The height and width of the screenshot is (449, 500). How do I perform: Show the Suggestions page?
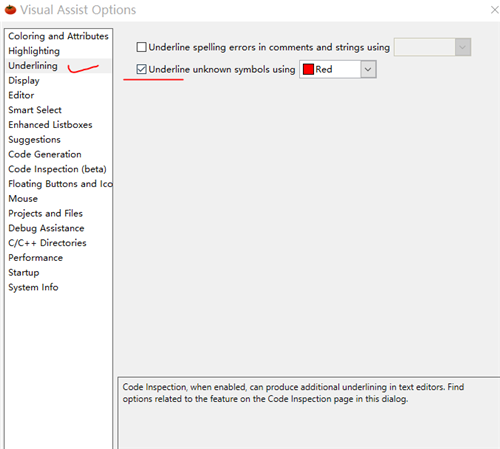34,139
